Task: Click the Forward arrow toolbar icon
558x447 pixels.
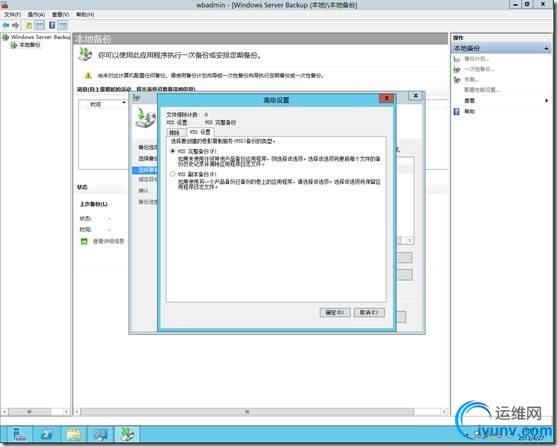Action: pos(15,25)
